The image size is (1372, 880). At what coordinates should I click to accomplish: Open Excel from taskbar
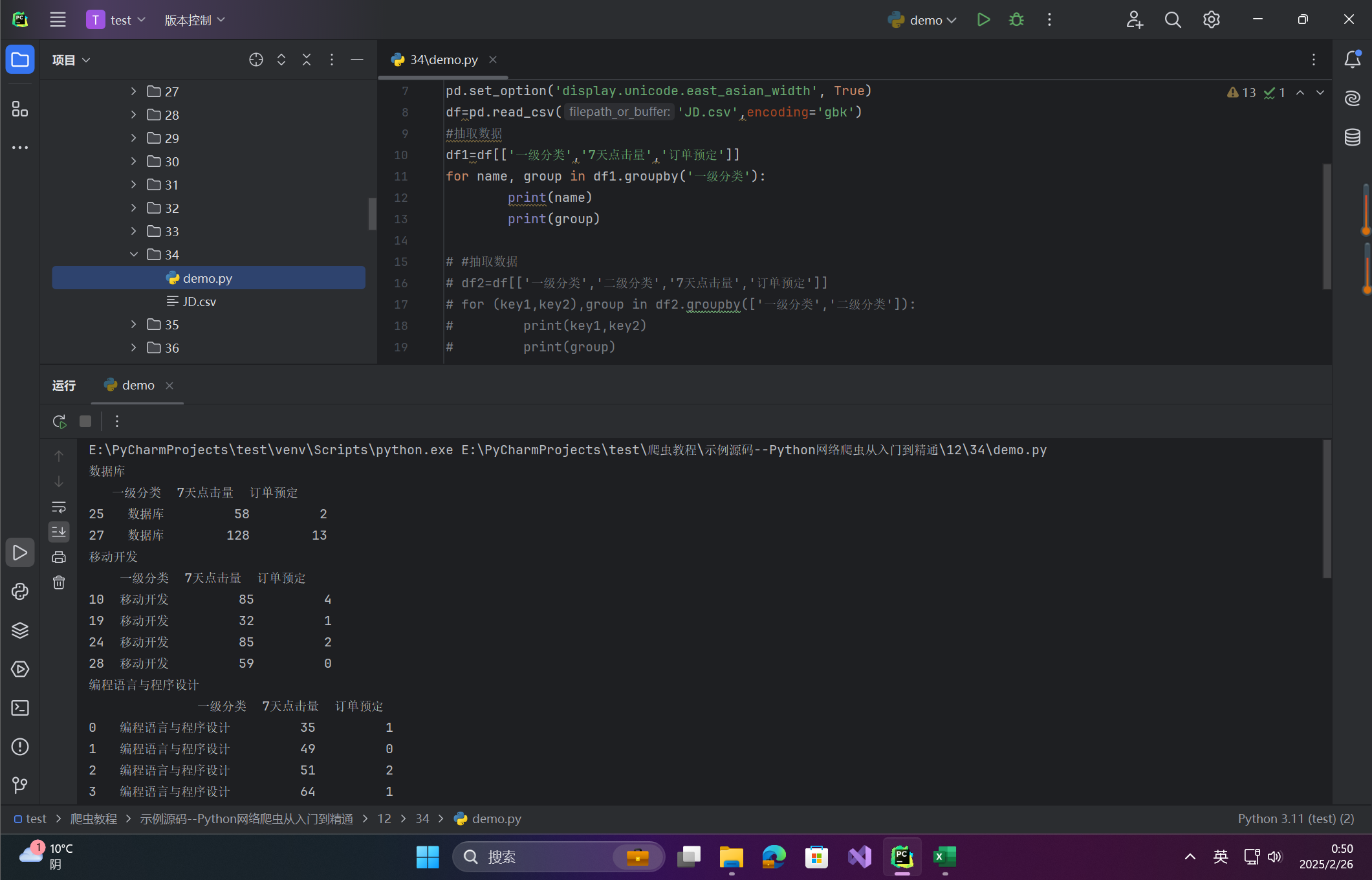tap(944, 857)
